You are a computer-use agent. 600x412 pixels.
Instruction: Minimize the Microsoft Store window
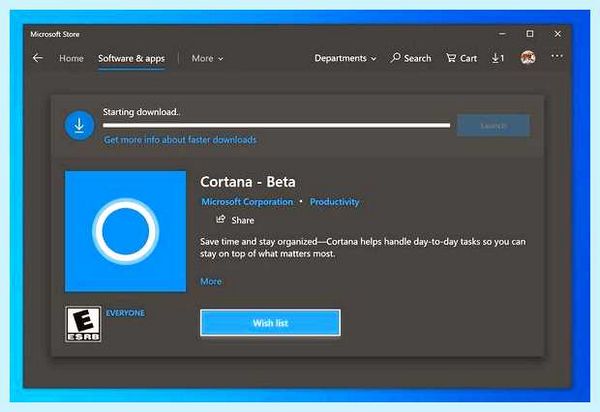tap(502, 34)
